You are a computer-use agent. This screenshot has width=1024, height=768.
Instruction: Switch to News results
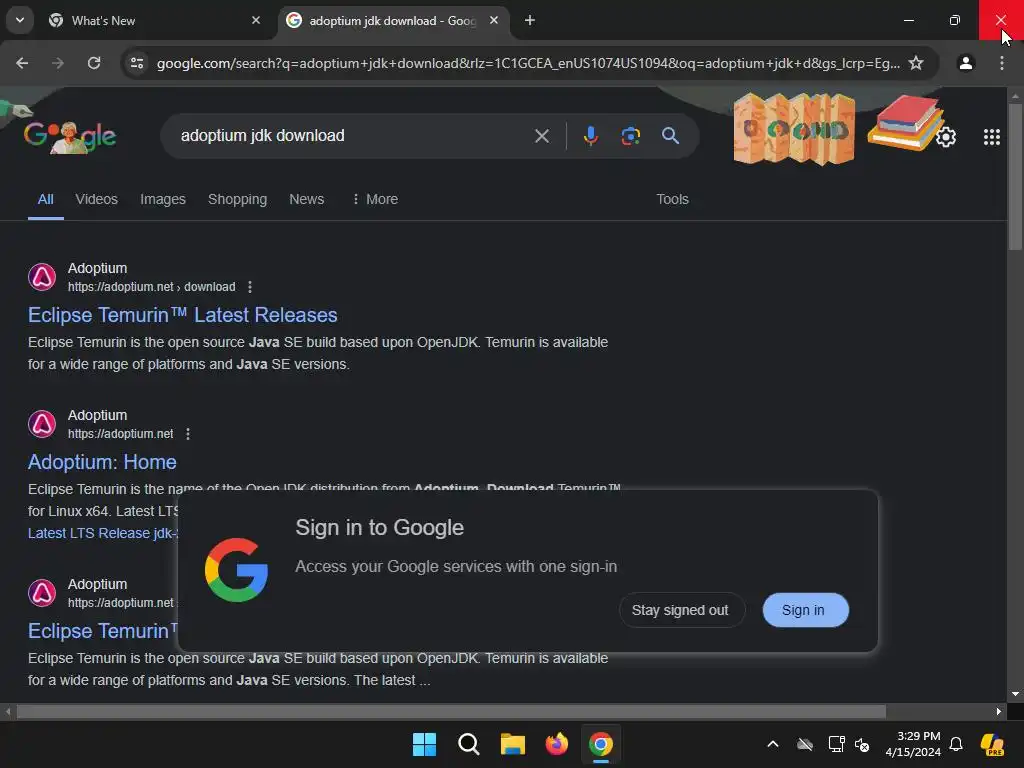pos(306,199)
